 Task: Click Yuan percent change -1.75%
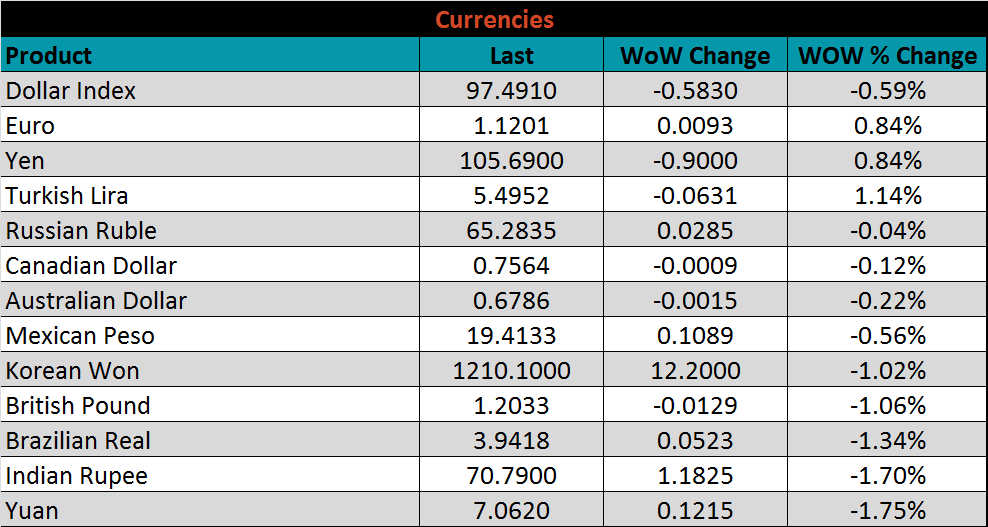click(x=887, y=511)
